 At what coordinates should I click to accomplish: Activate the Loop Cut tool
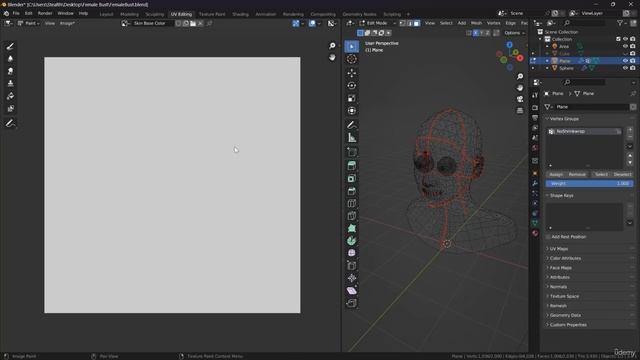pyautogui.click(x=351, y=203)
